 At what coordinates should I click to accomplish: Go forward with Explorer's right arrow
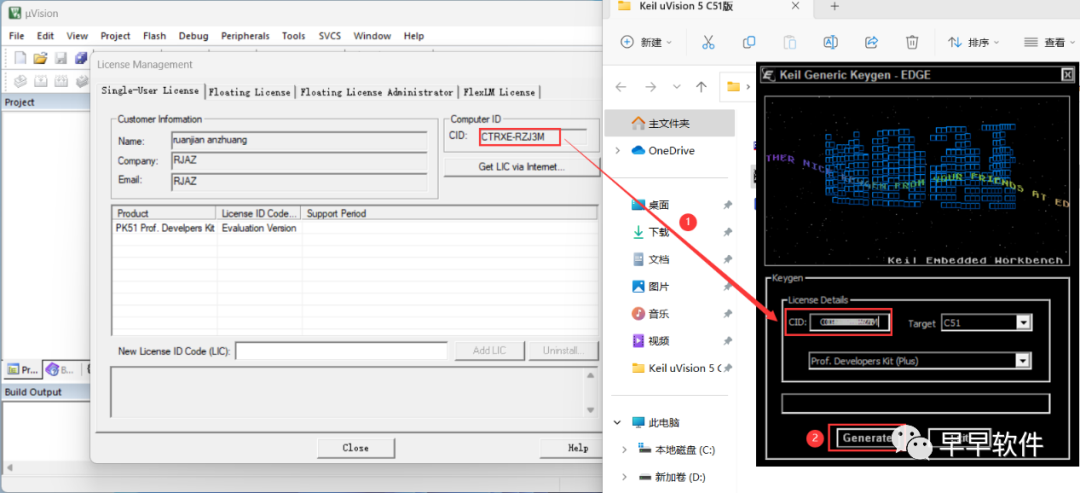pyautogui.click(x=650, y=87)
